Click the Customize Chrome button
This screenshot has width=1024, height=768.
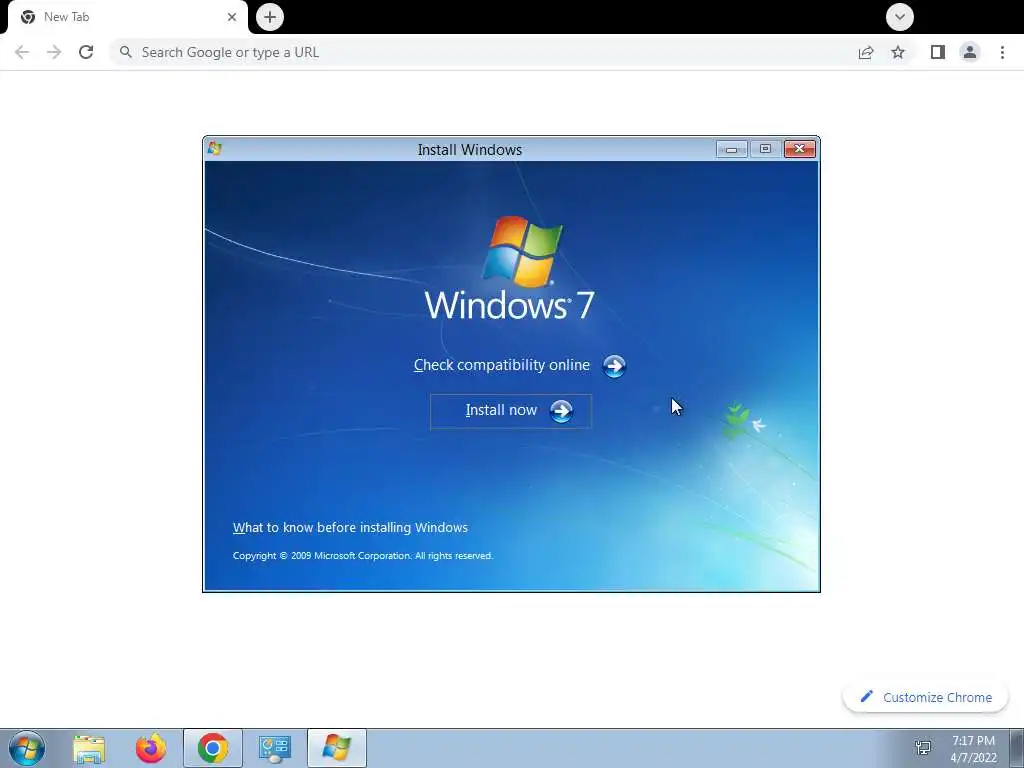point(925,697)
